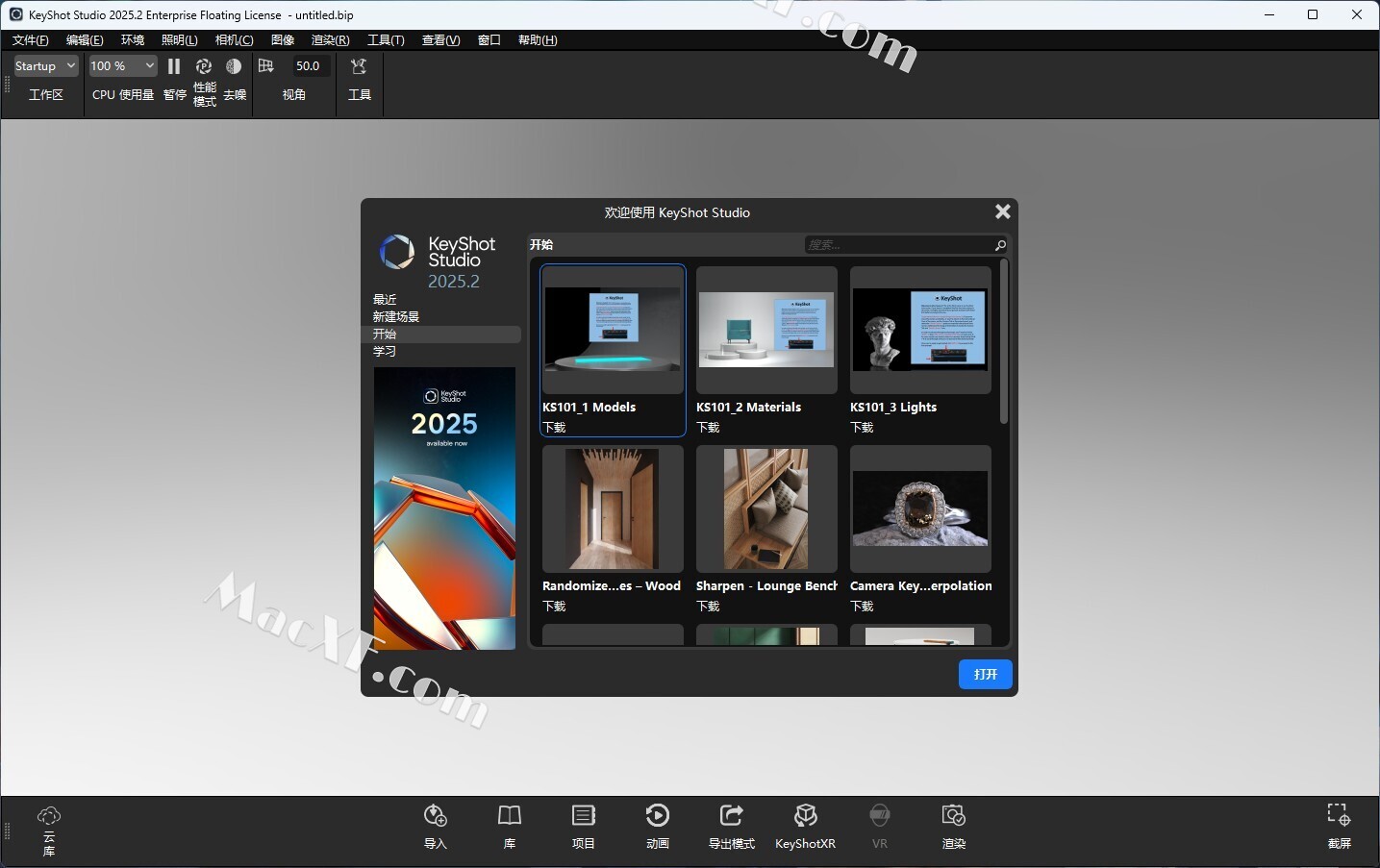Select the KS101_1 Models thumbnail
The height and width of the screenshot is (868, 1380).
(x=613, y=330)
